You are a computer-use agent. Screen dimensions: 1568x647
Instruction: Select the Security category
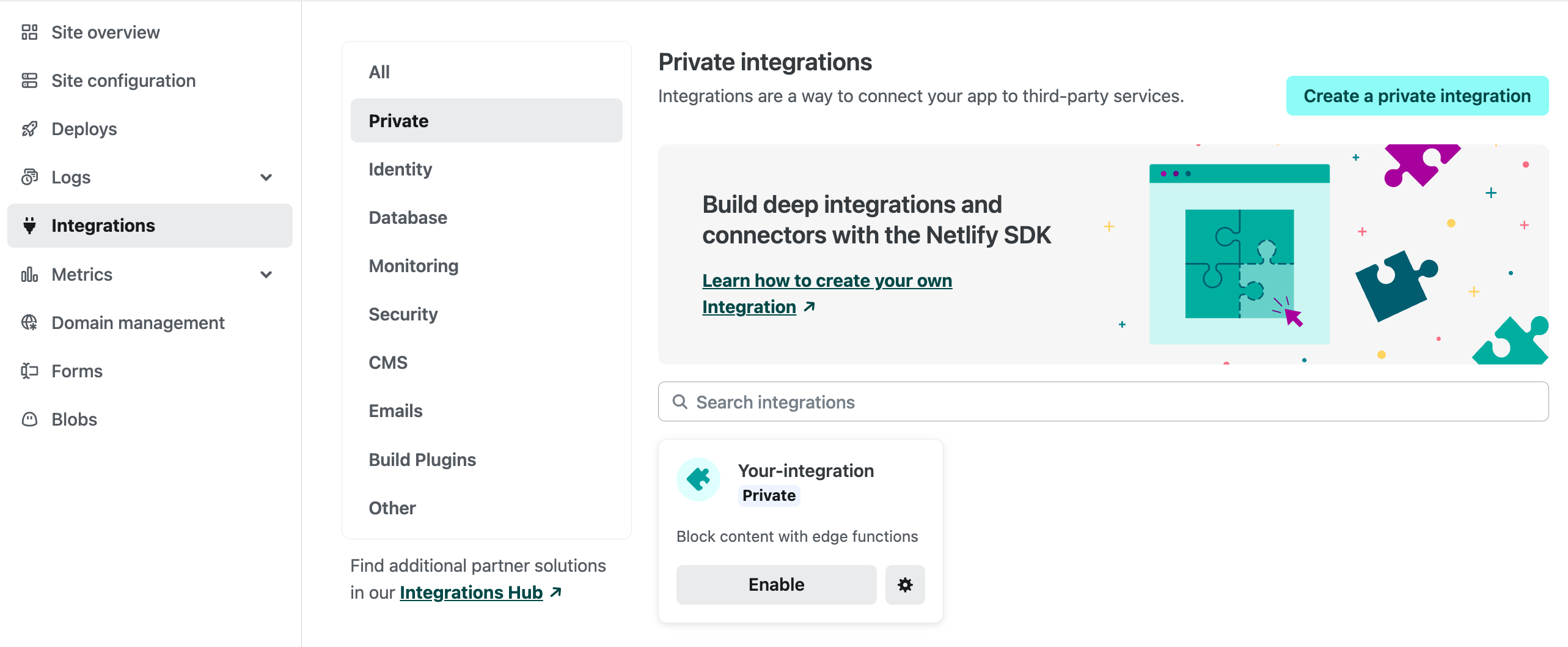click(486, 314)
